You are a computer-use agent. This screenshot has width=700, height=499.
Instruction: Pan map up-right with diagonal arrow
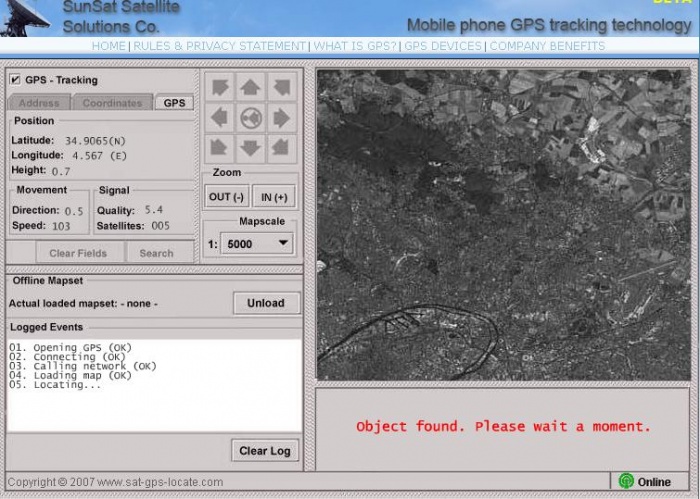[282, 87]
